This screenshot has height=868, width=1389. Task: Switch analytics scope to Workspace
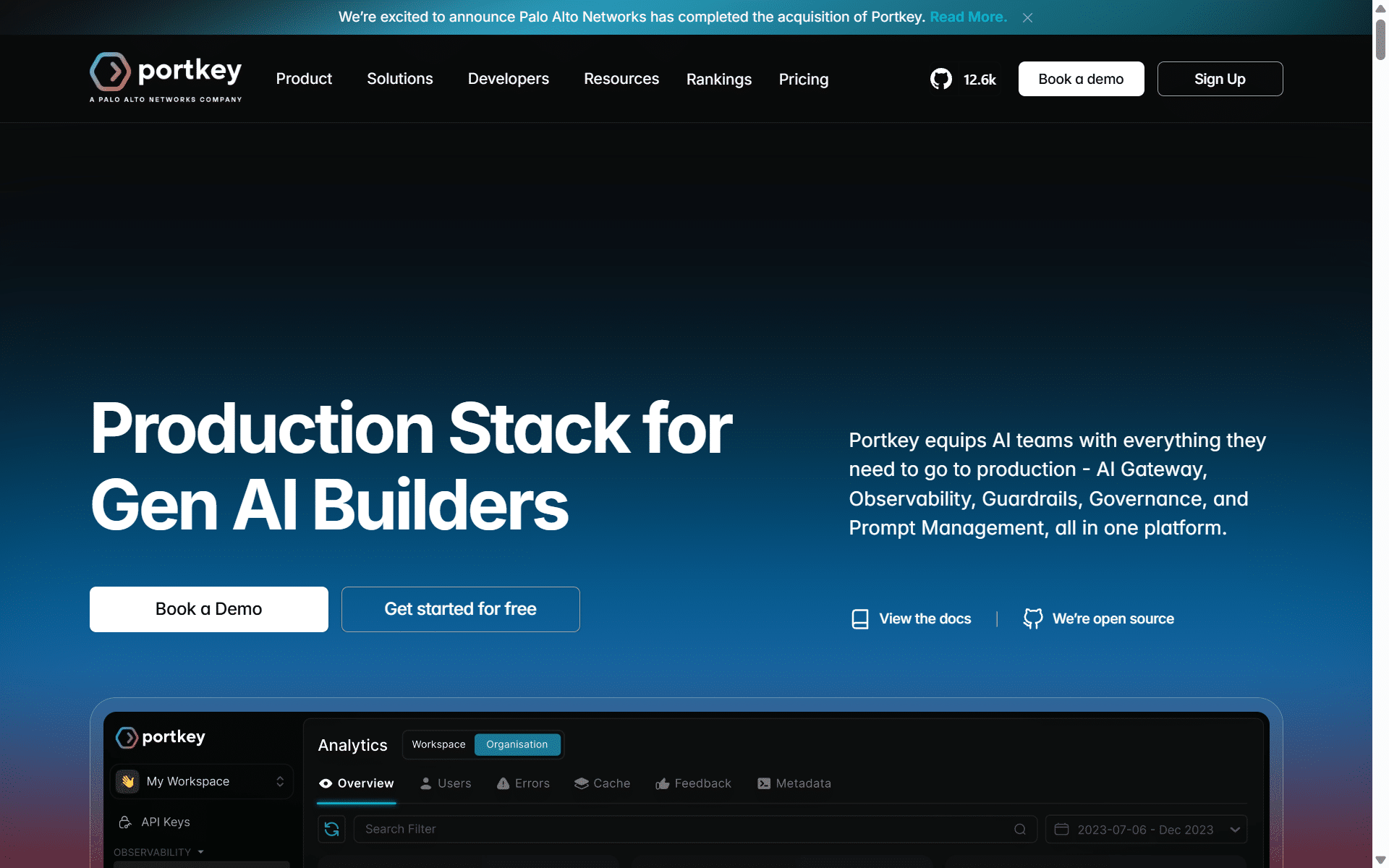coord(438,744)
